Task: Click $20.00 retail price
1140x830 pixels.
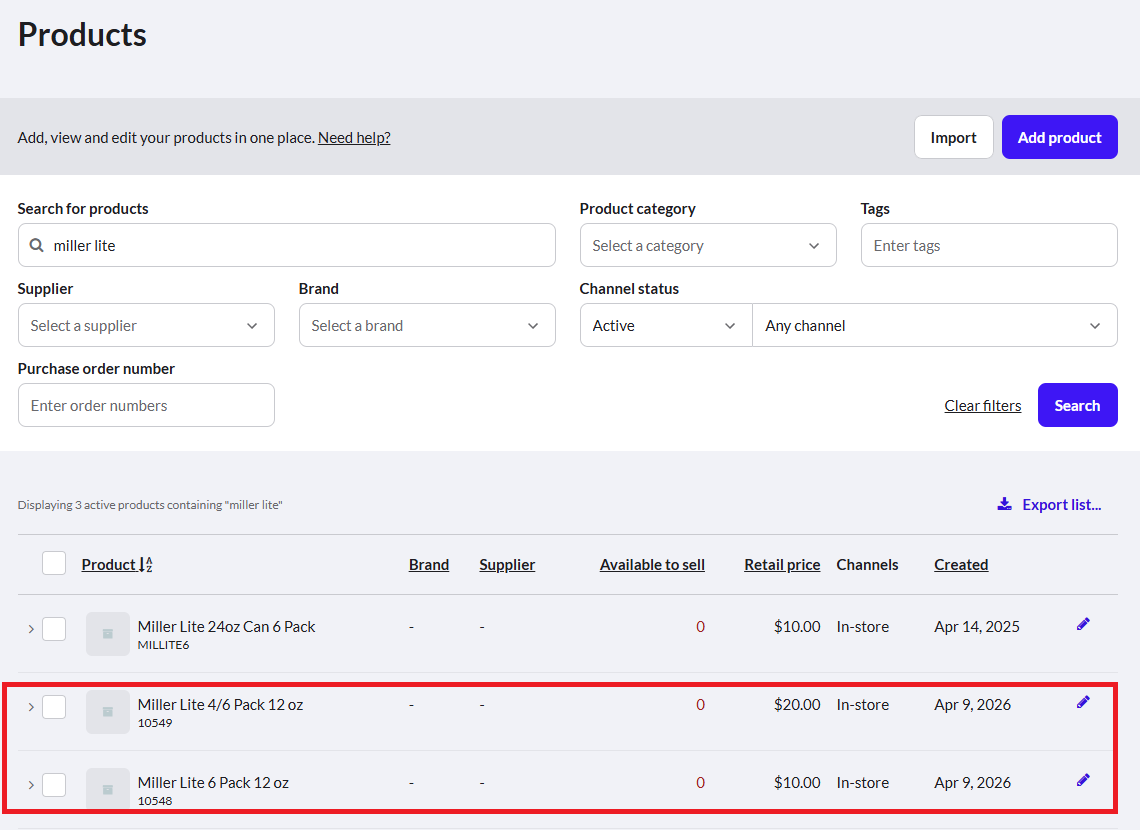Action: [797, 704]
